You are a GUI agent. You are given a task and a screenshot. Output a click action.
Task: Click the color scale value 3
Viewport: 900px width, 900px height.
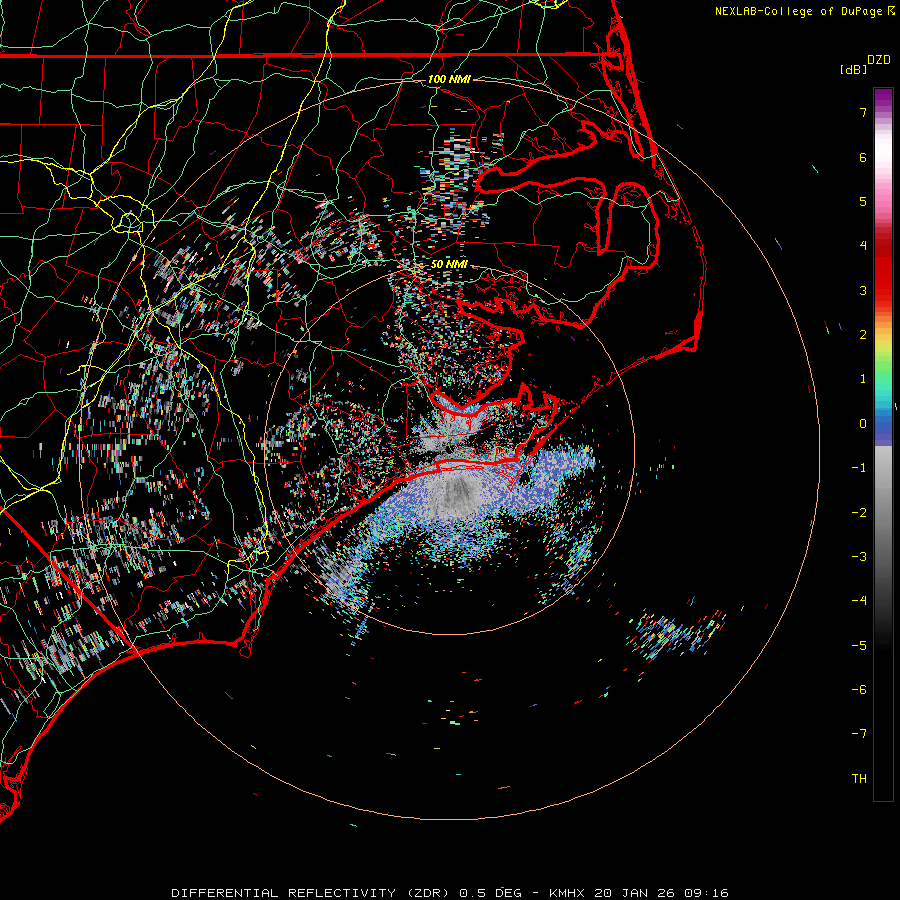click(863, 290)
